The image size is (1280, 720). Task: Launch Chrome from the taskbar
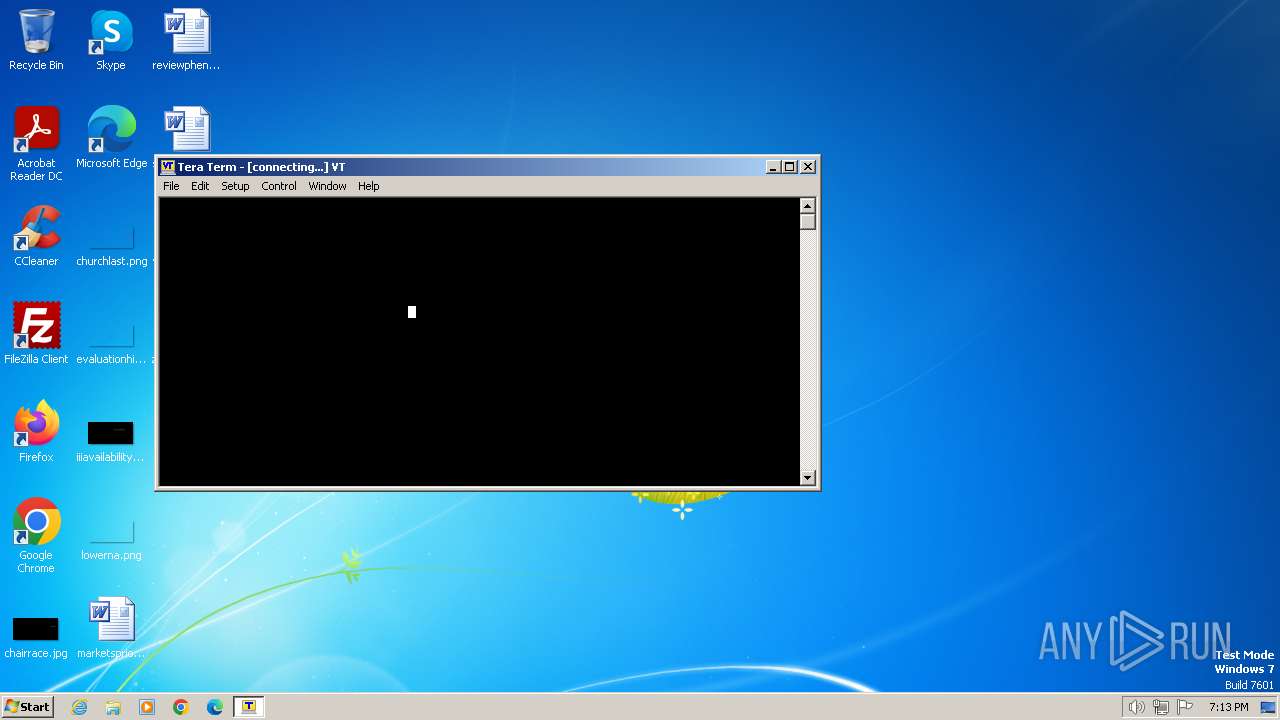tap(181, 707)
